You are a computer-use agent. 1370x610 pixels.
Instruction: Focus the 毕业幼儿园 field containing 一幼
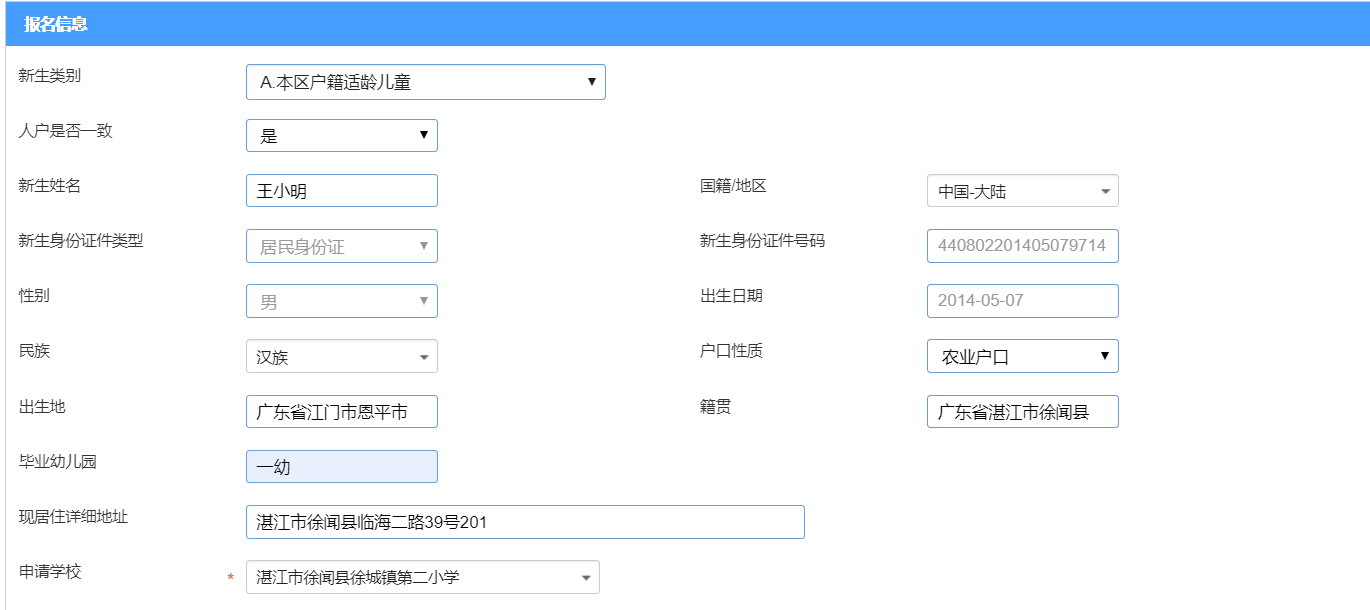click(341, 467)
